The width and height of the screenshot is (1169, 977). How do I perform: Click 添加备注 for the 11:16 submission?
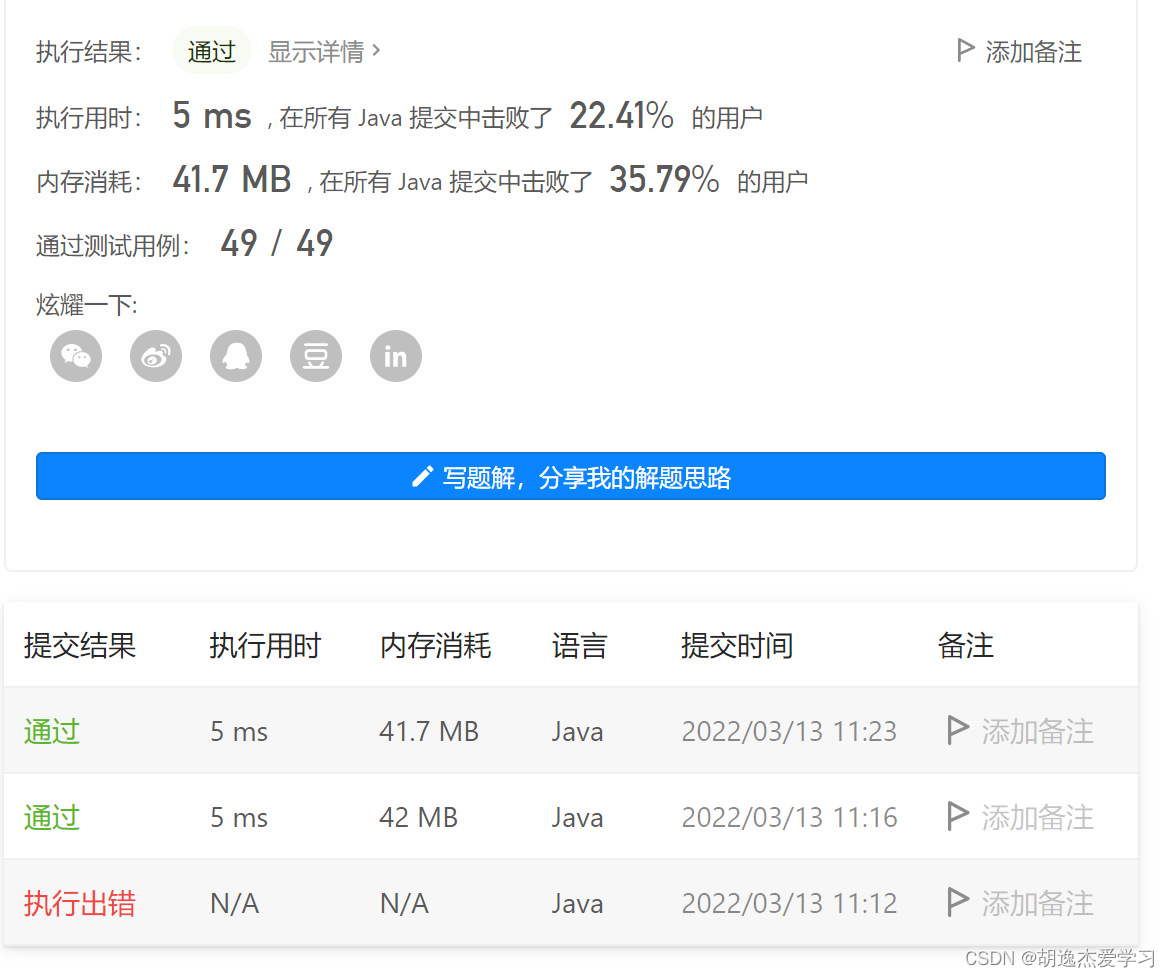[1036, 817]
